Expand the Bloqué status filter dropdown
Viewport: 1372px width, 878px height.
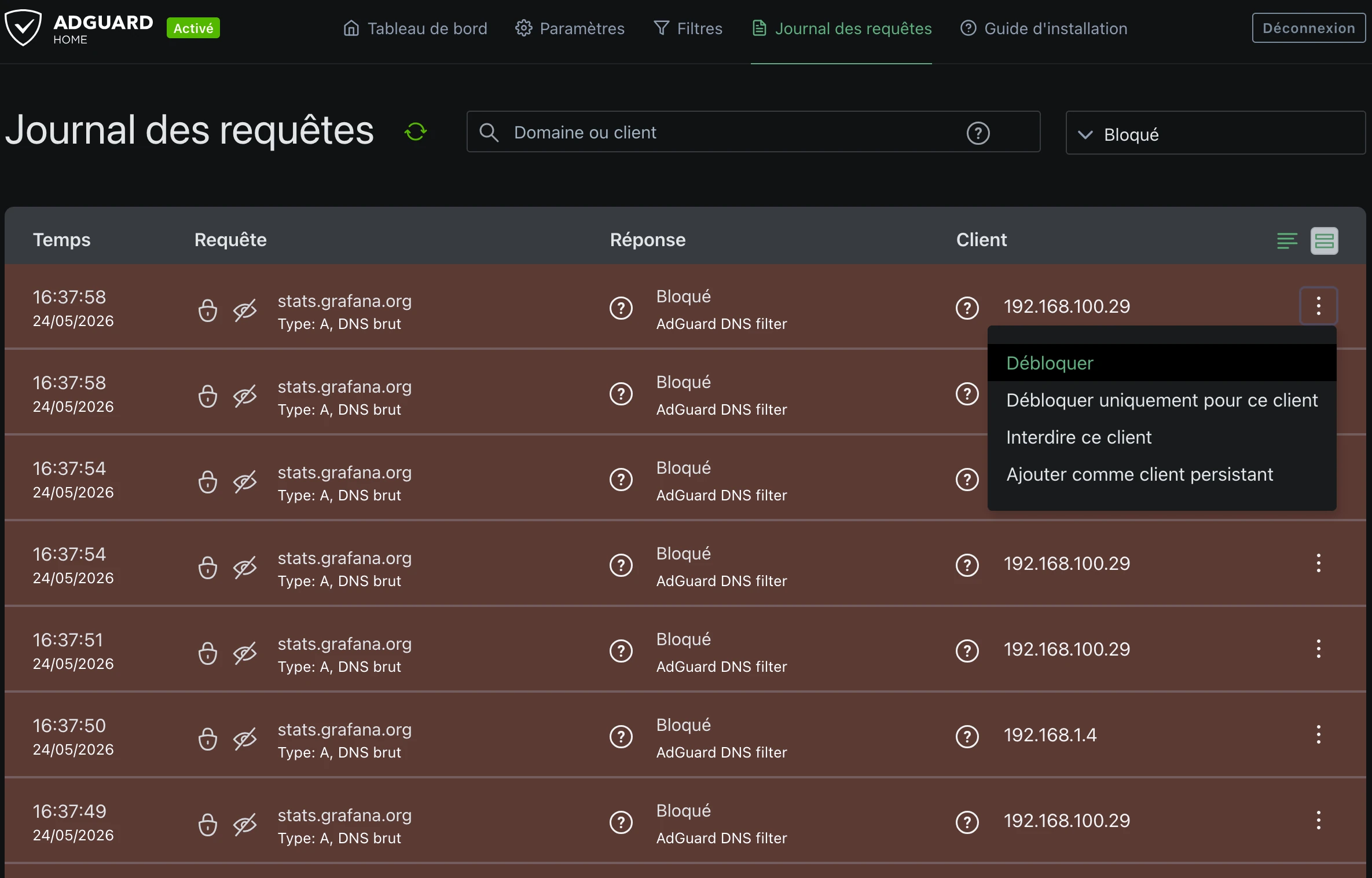click(1216, 133)
